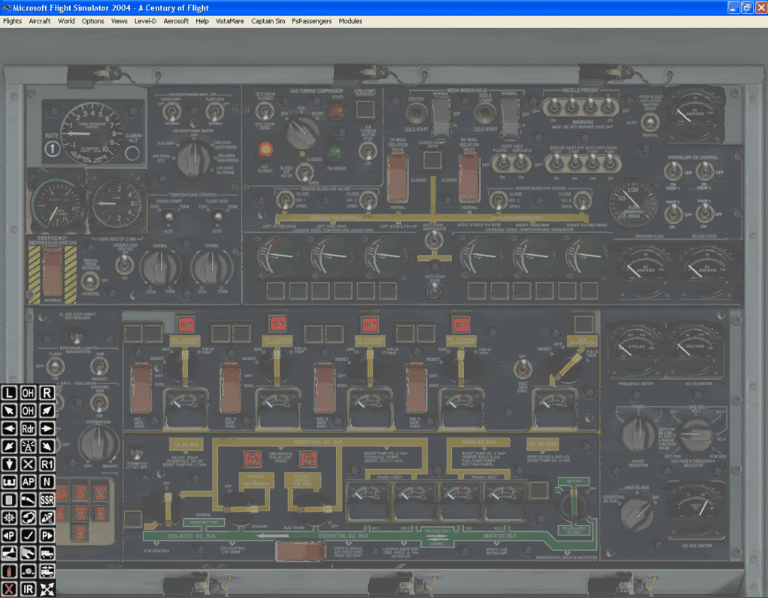Click the red X icon in the panel switcher
The width and height of the screenshot is (768, 598).
[10, 589]
